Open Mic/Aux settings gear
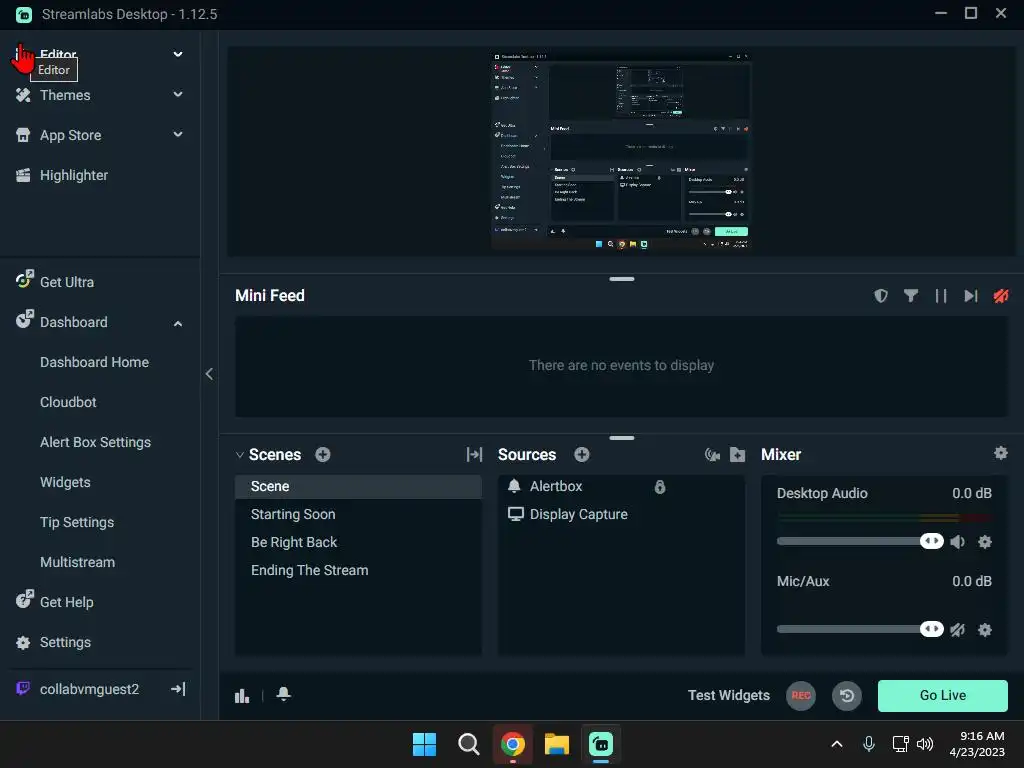 point(985,630)
